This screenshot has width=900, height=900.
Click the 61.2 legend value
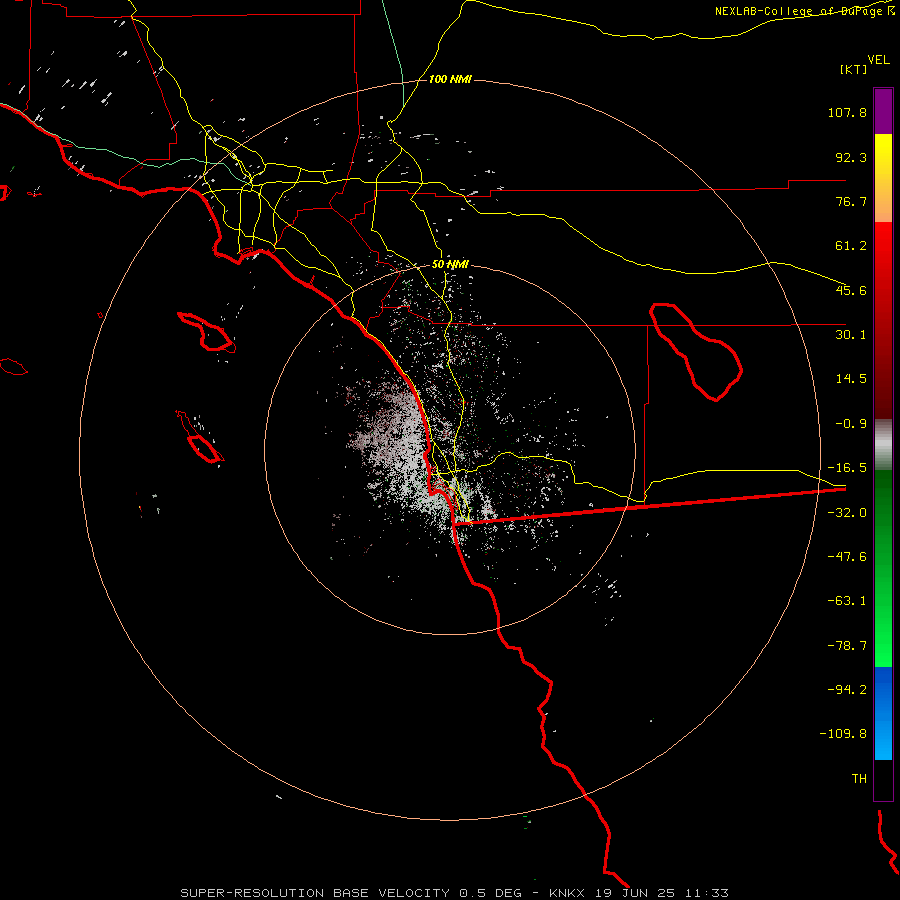pyautogui.click(x=851, y=246)
